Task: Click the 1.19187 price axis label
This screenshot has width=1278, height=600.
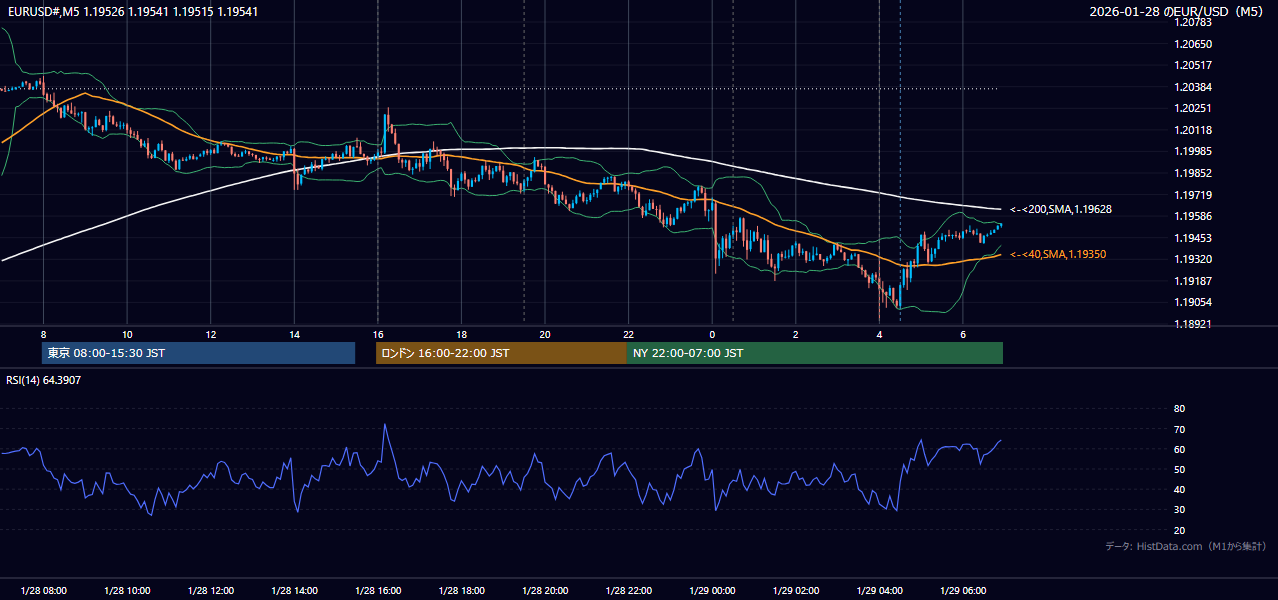Action: (1193, 281)
